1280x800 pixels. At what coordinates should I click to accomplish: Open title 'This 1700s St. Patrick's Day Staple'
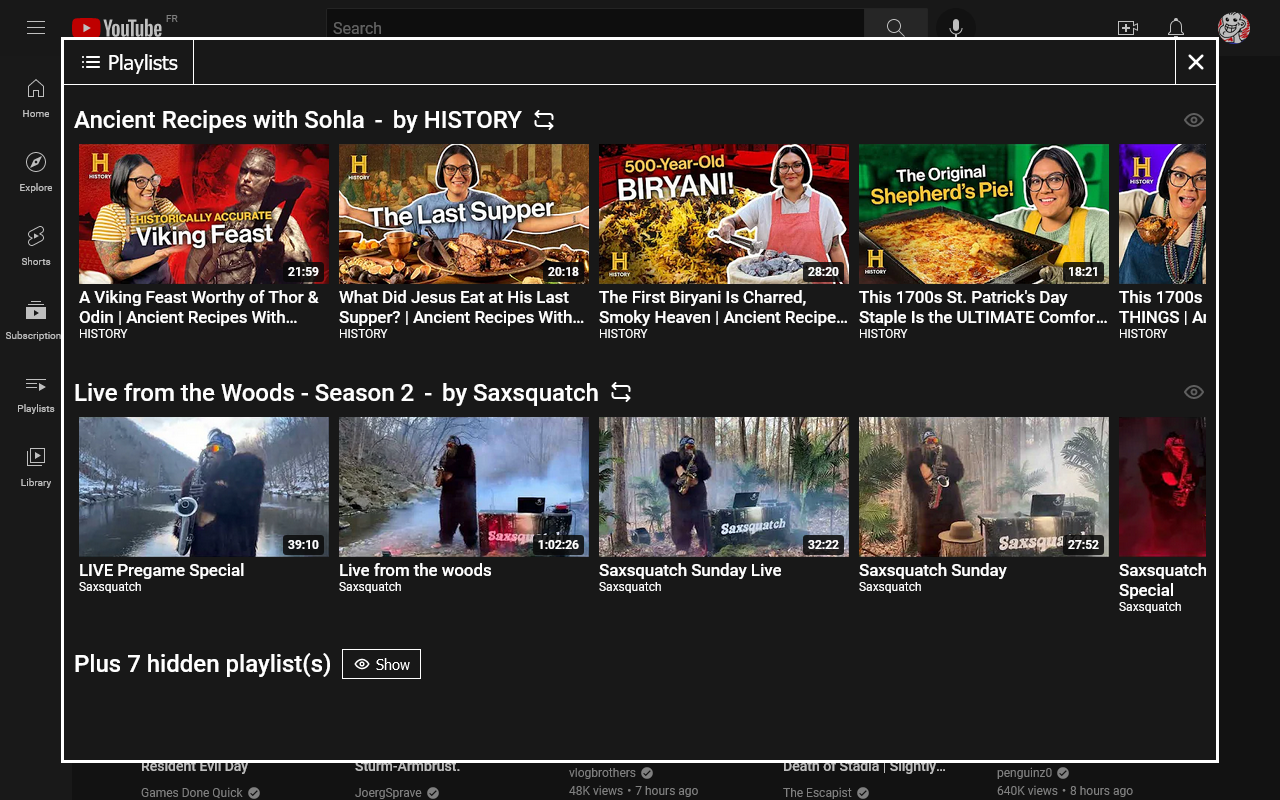[x=984, y=307]
